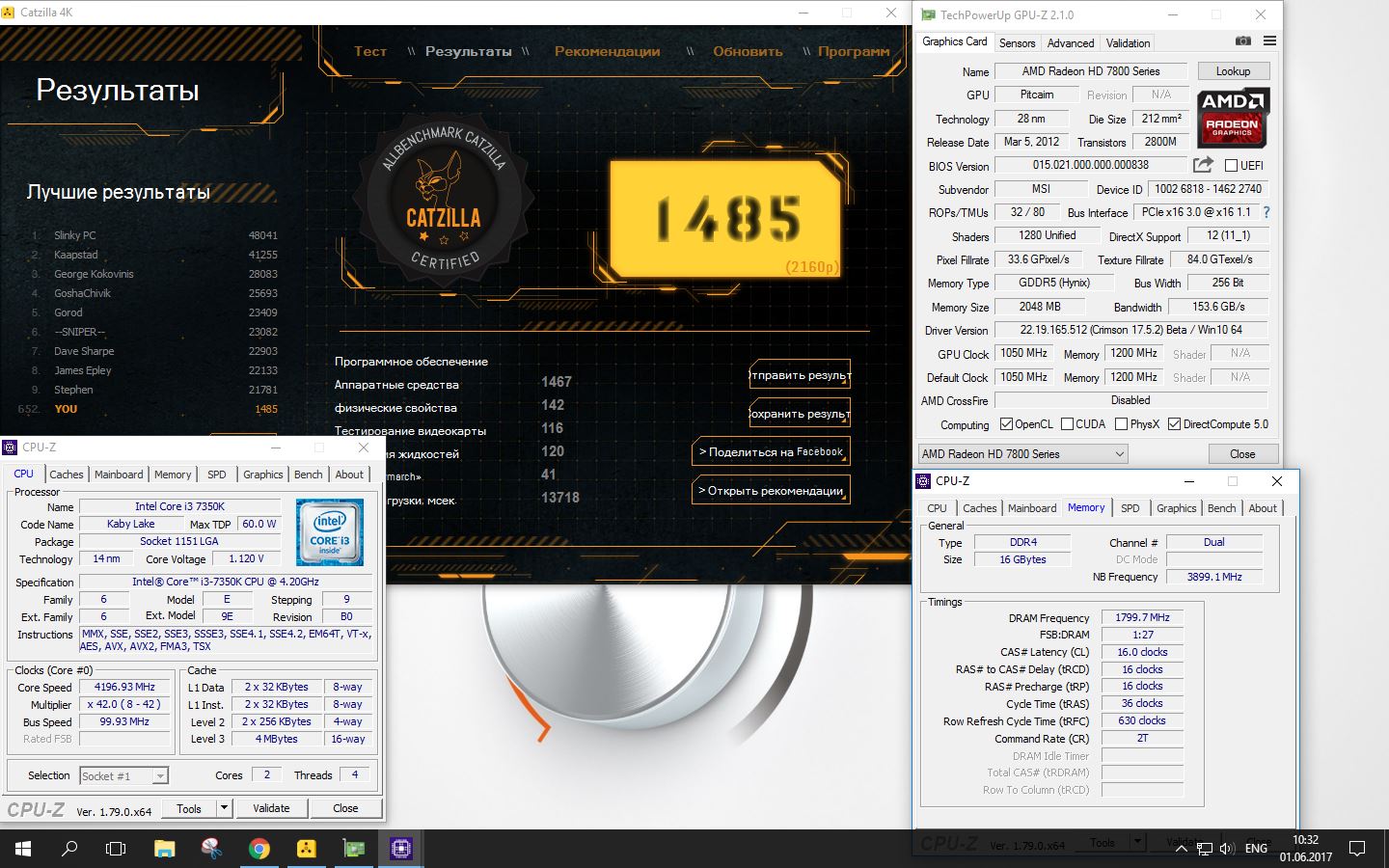Open the AMD Radeon HD 7800 Series GPU dropdown
The height and width of the screenshot is (868, 1389).
point(1021,453)
